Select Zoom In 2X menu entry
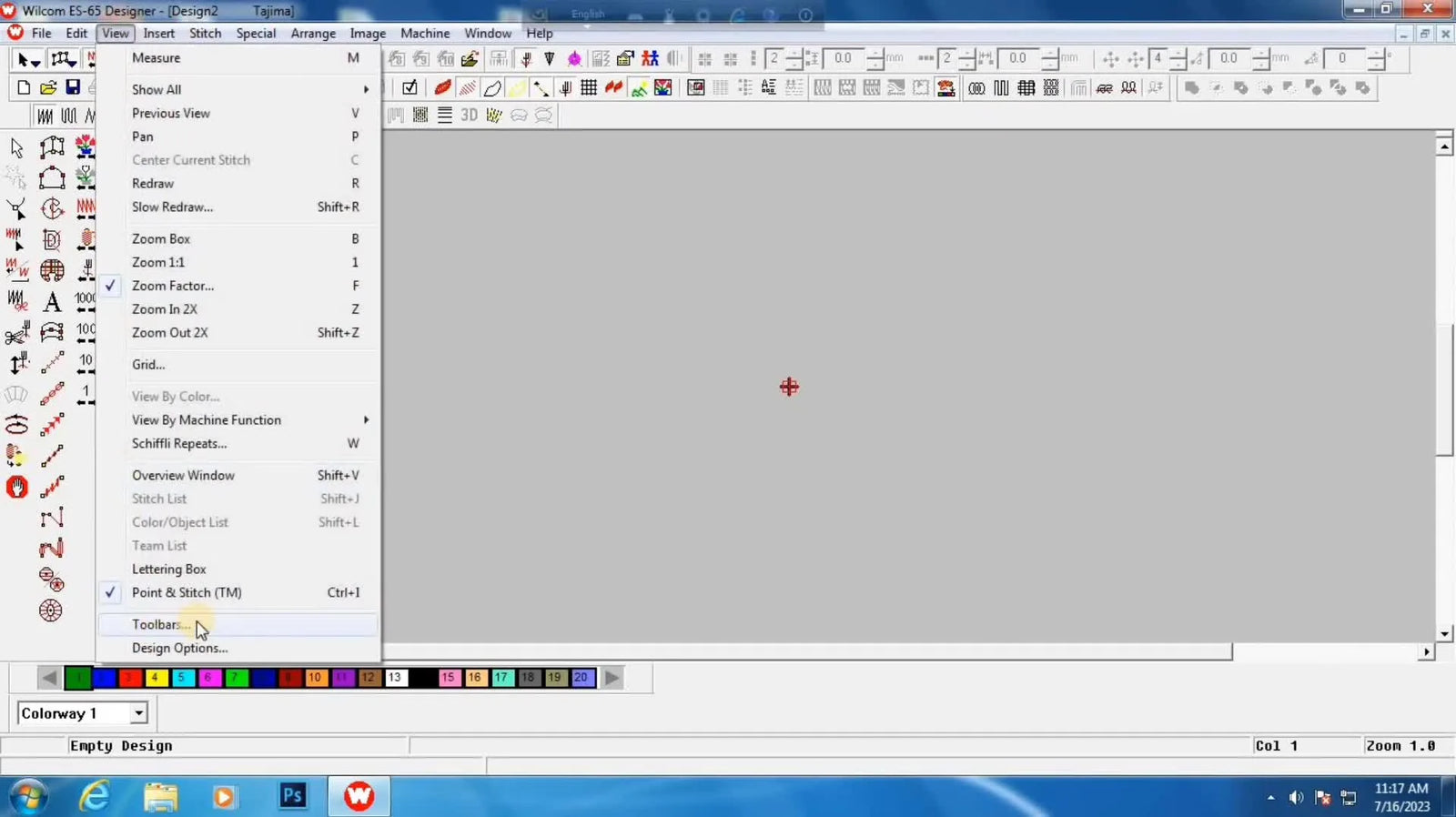The image size is (1456, 817). 238,309
